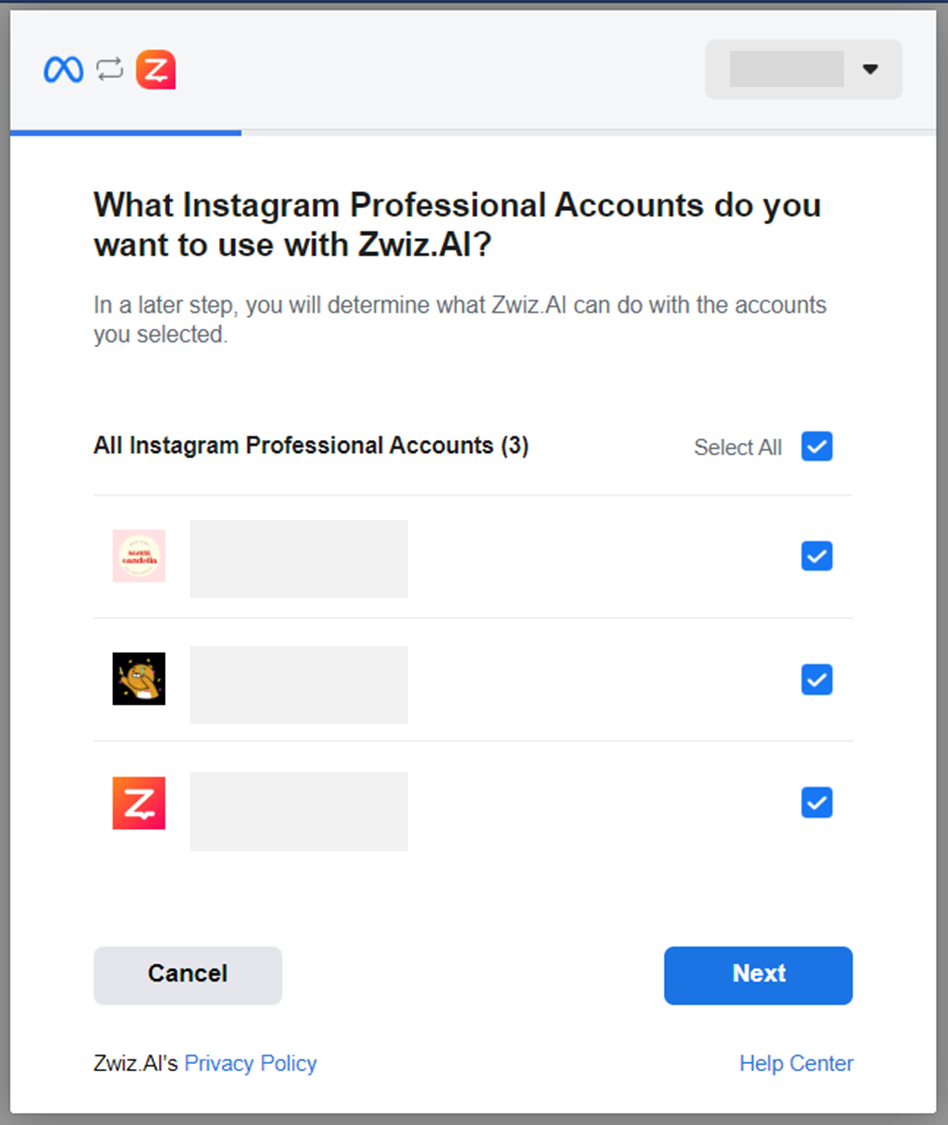
Task: Click the connection arrows icon between the logos
Action: click(108, 69)
